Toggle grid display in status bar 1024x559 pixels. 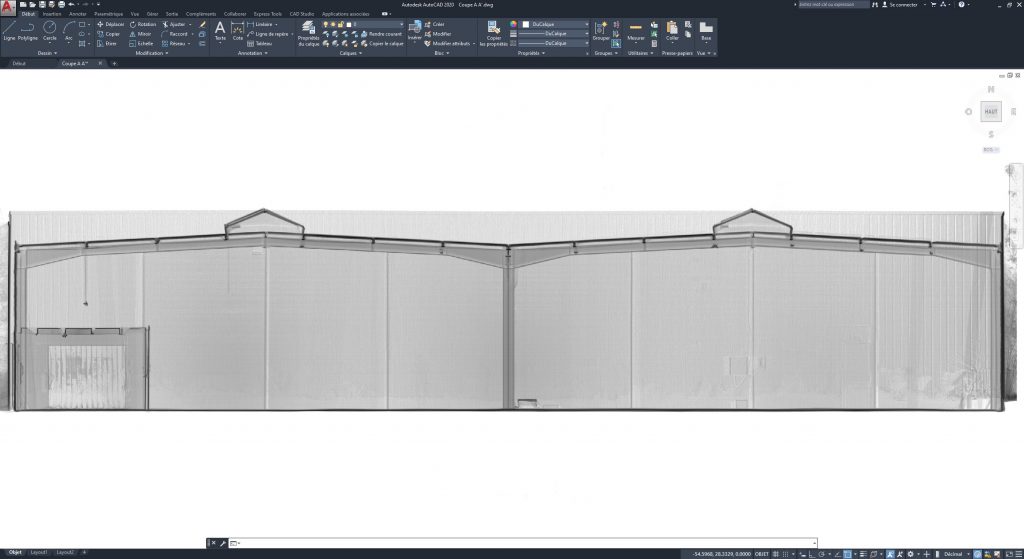[x=776, y=554]
